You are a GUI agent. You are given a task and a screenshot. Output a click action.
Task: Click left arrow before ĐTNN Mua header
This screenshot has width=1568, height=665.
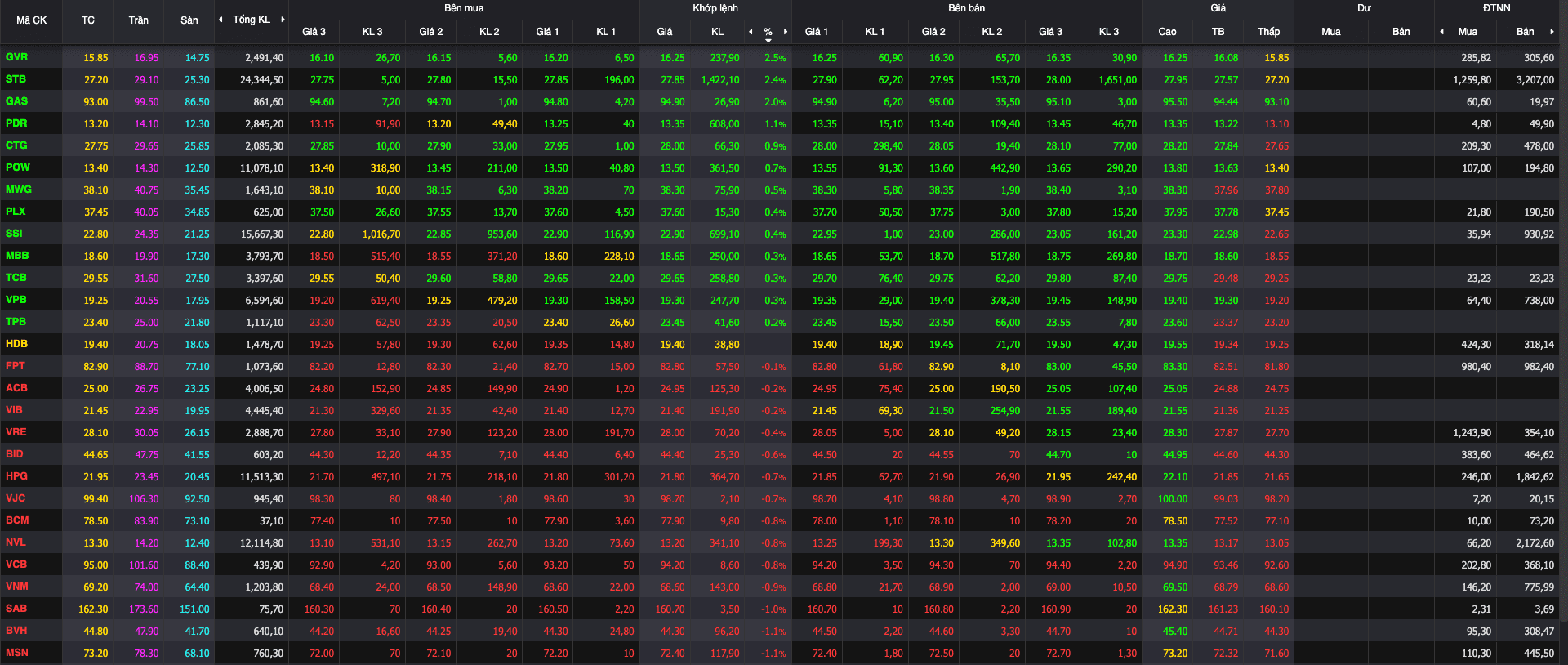[1441, 32]
